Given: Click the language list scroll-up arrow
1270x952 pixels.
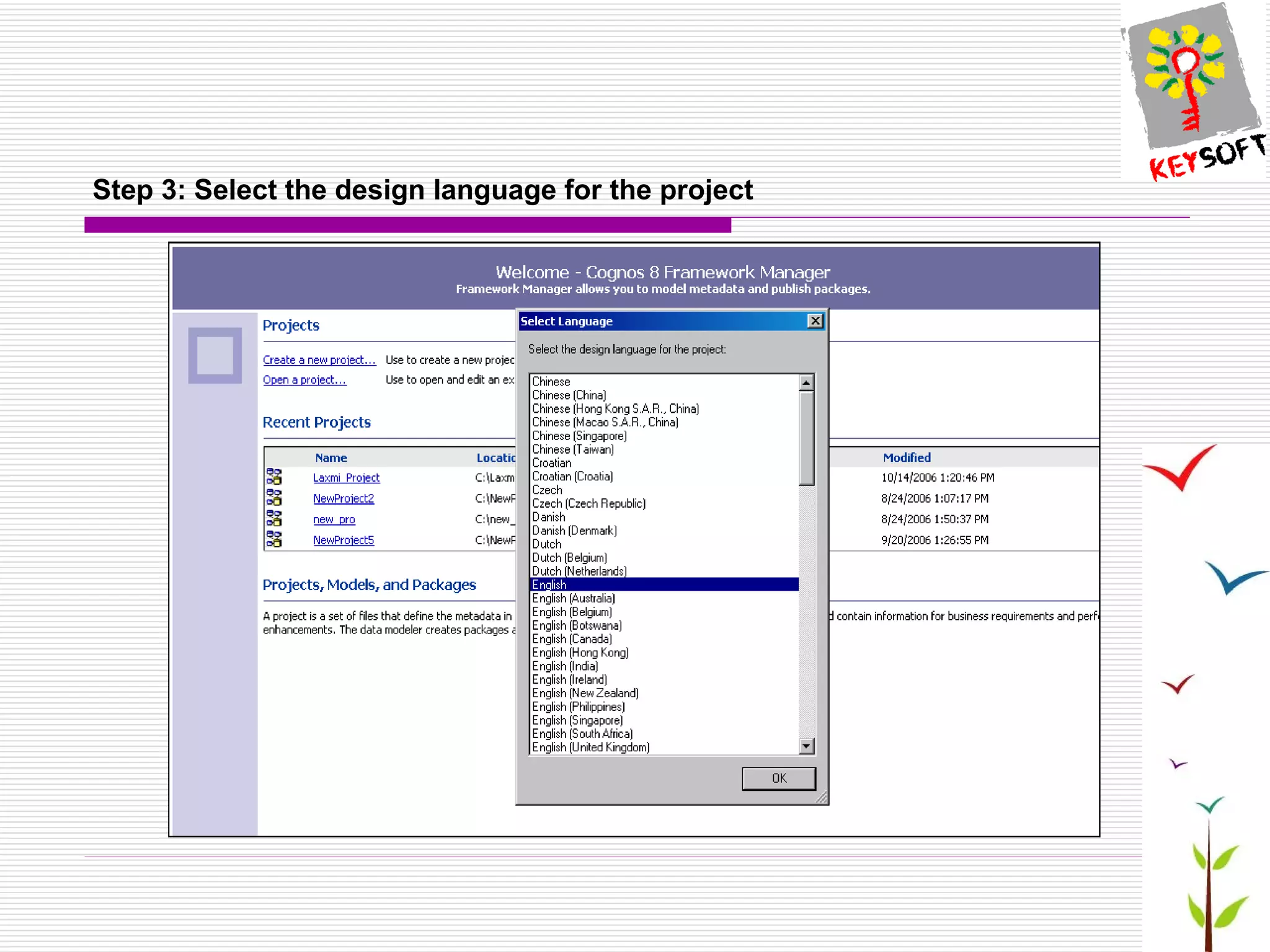Looking at the screenshot, I should 806,382.
